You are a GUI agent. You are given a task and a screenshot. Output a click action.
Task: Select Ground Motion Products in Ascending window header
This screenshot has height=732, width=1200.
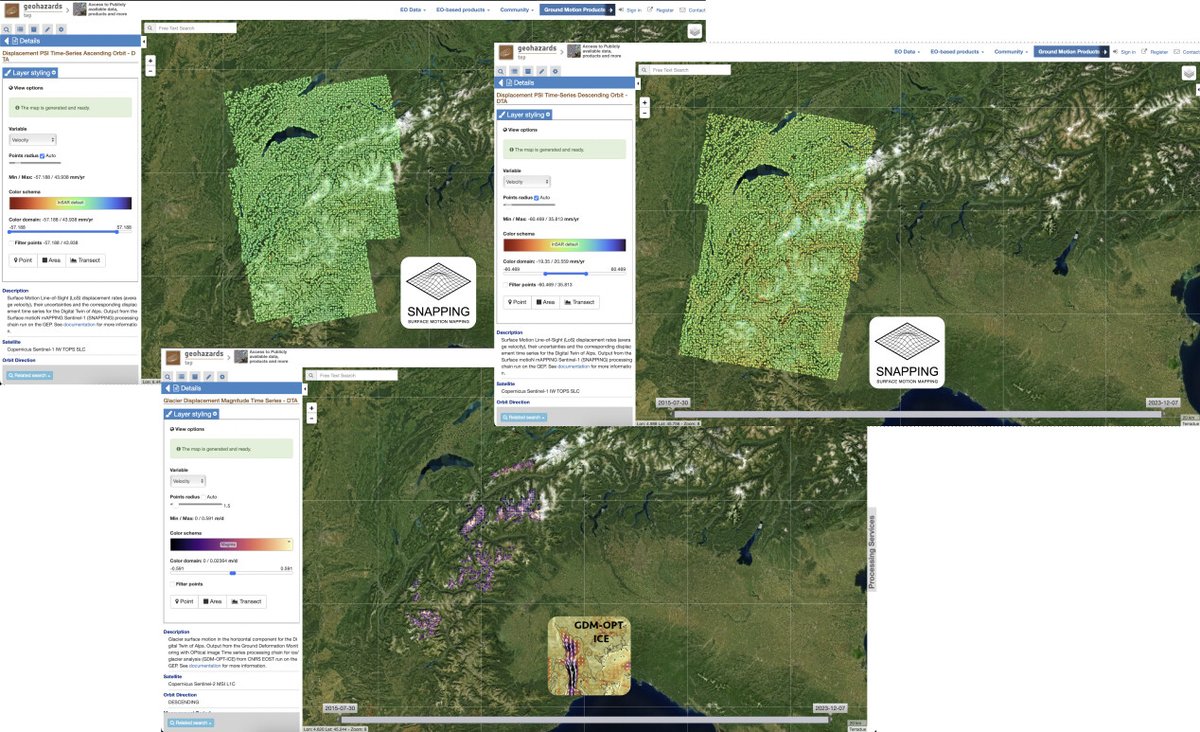tap(575, 9)
